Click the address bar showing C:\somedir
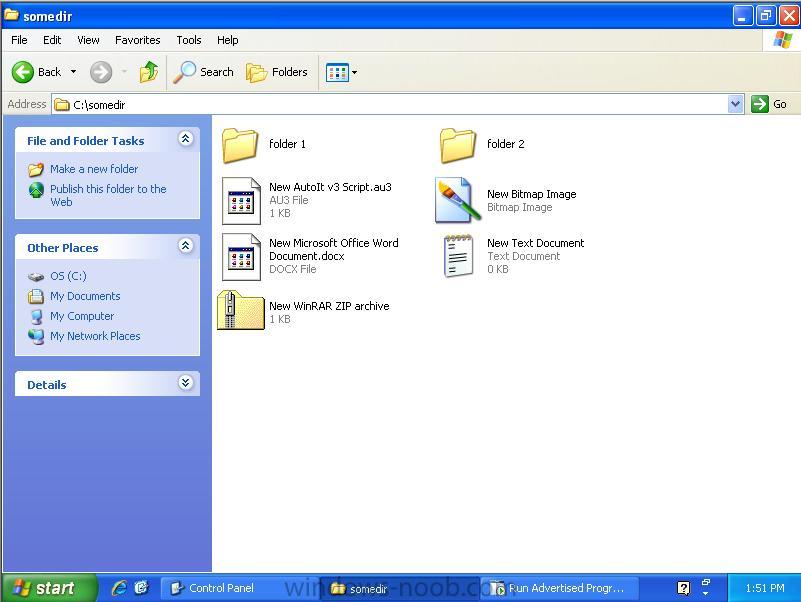 click(x=390, y=105)
